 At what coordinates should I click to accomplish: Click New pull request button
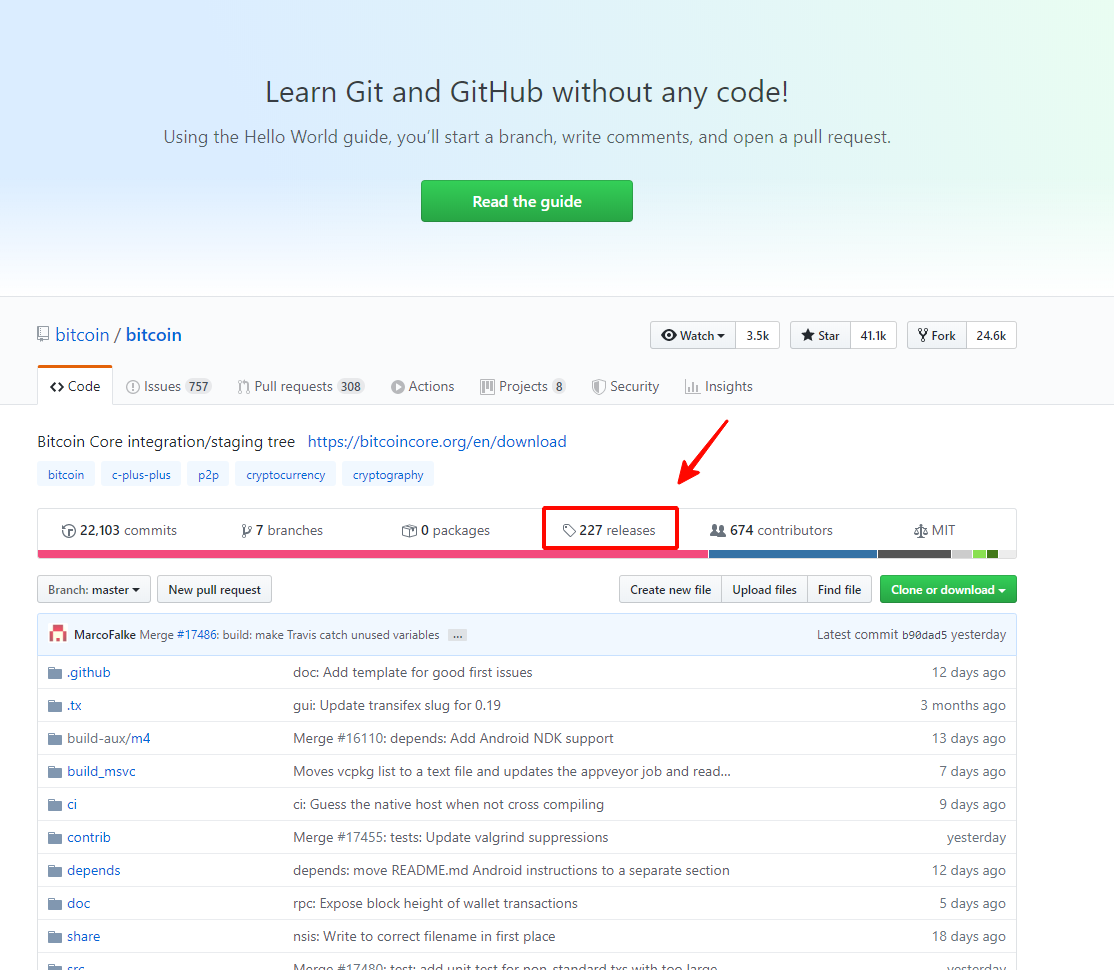pos(215,590)
